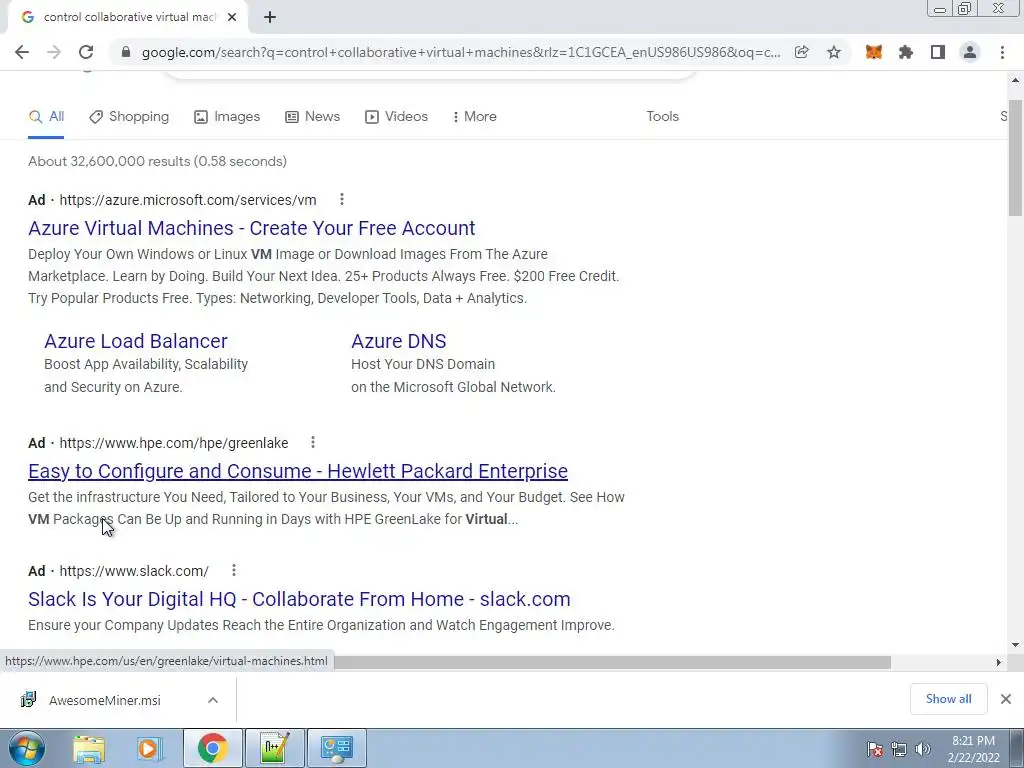Switch to Images results
Image resolution: width=1024 pixels, height=768 pixels.
tap(227, 117)
